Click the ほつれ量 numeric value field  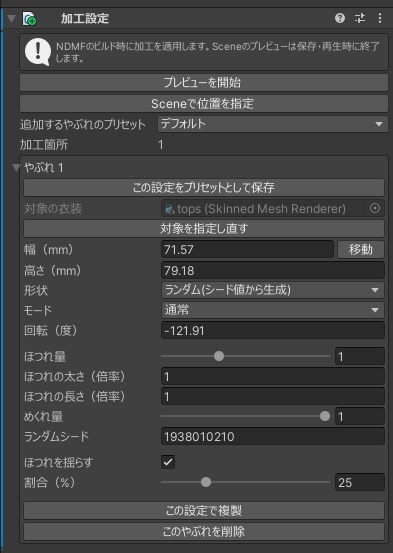(x=360, y=357)
